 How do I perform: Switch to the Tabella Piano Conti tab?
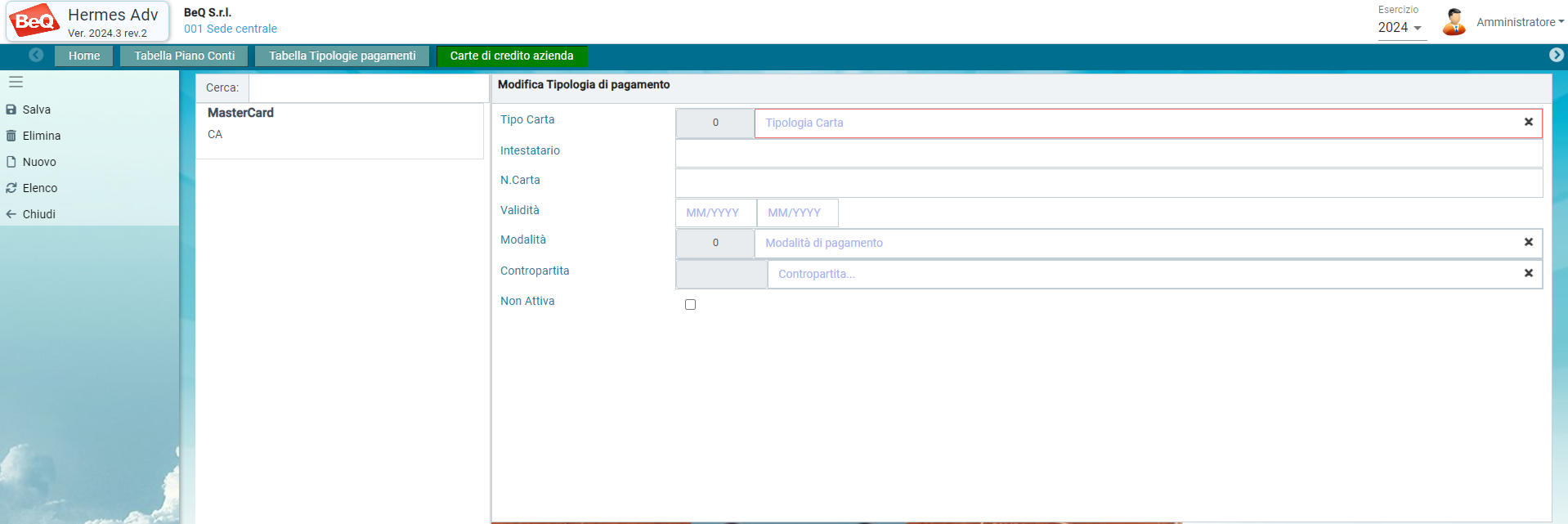(x=185, y=56)
